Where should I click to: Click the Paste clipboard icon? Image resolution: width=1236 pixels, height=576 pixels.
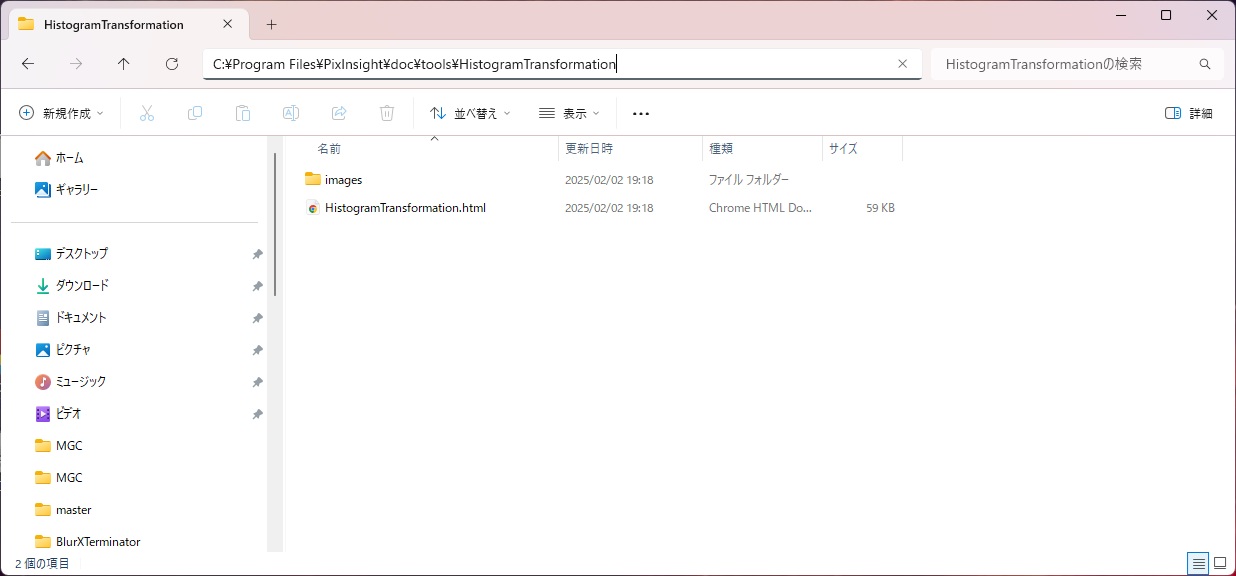click(243, 113)
